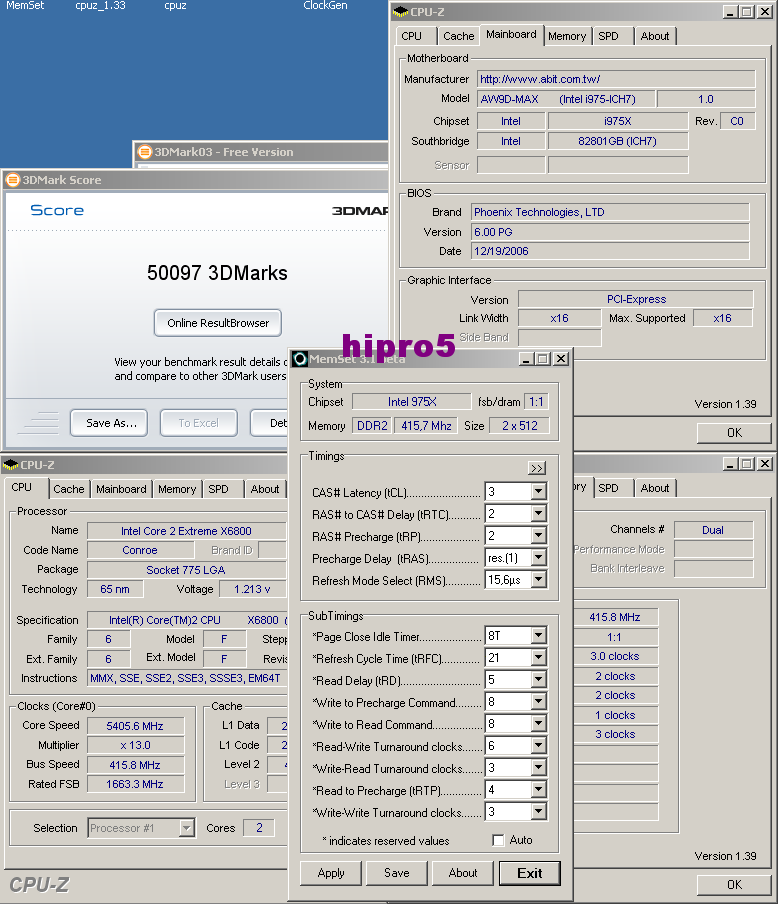The image size is (778, 904).
Task: Click the 50097 3DMarks score text
Action: pyautogui.click(x=217, y=273)
